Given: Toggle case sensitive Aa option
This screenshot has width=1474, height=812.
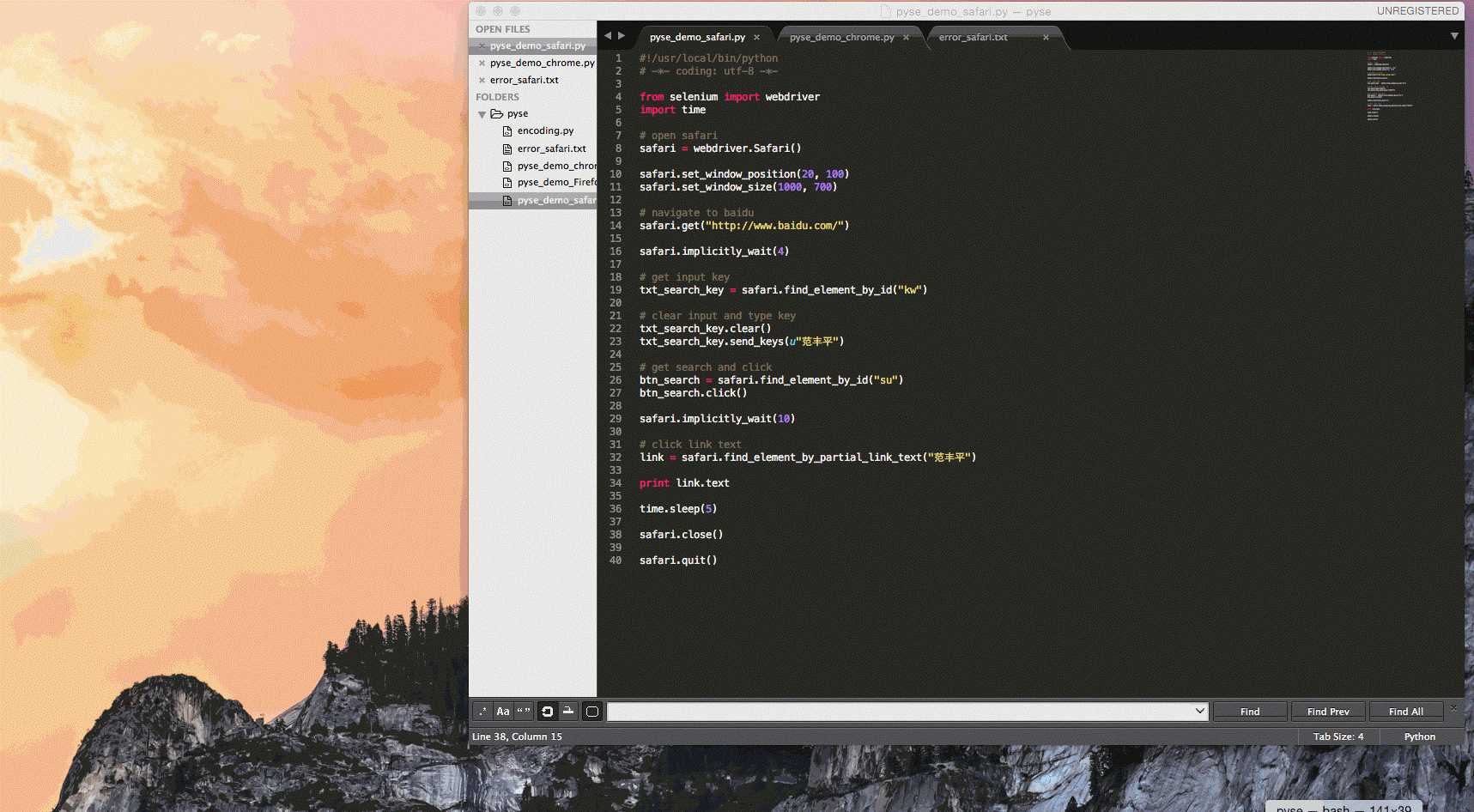Looking at the screenshot, I should coord(503,712).
